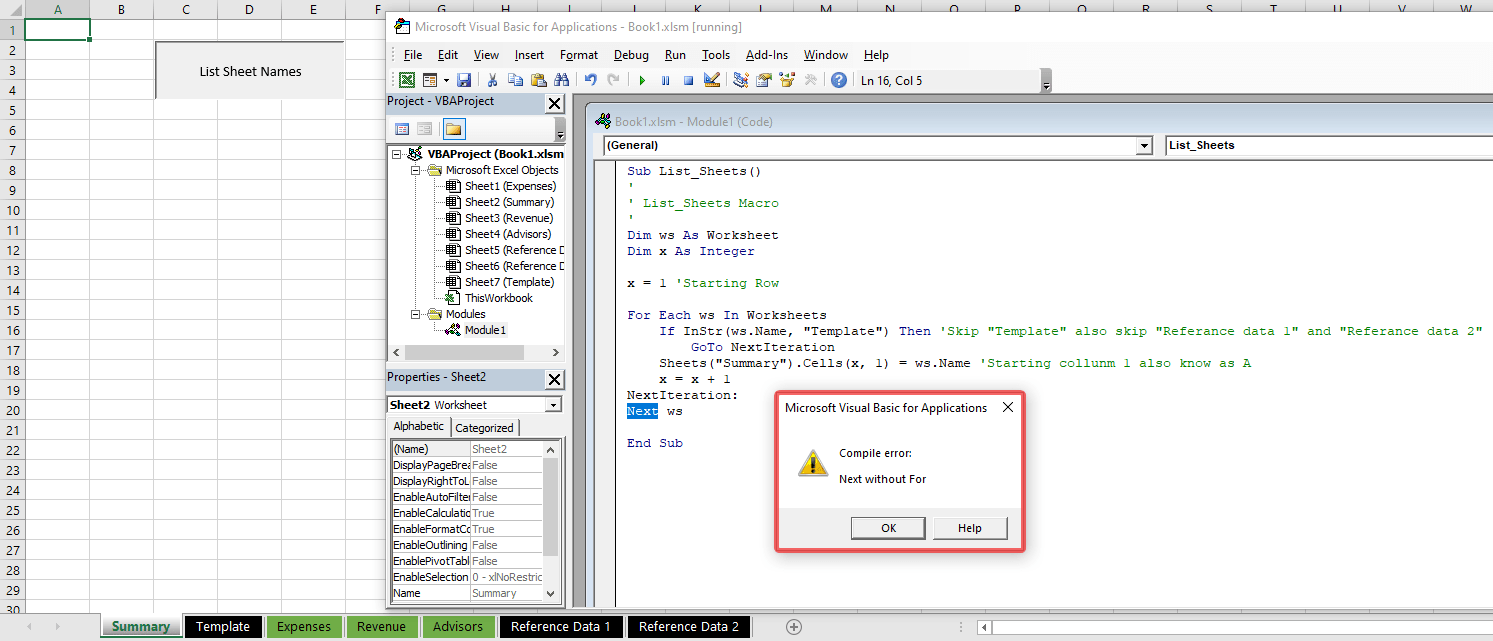Screen dimensions: 1493x641
Task: Open the Object Browser icon
Action: coord(786,80)
